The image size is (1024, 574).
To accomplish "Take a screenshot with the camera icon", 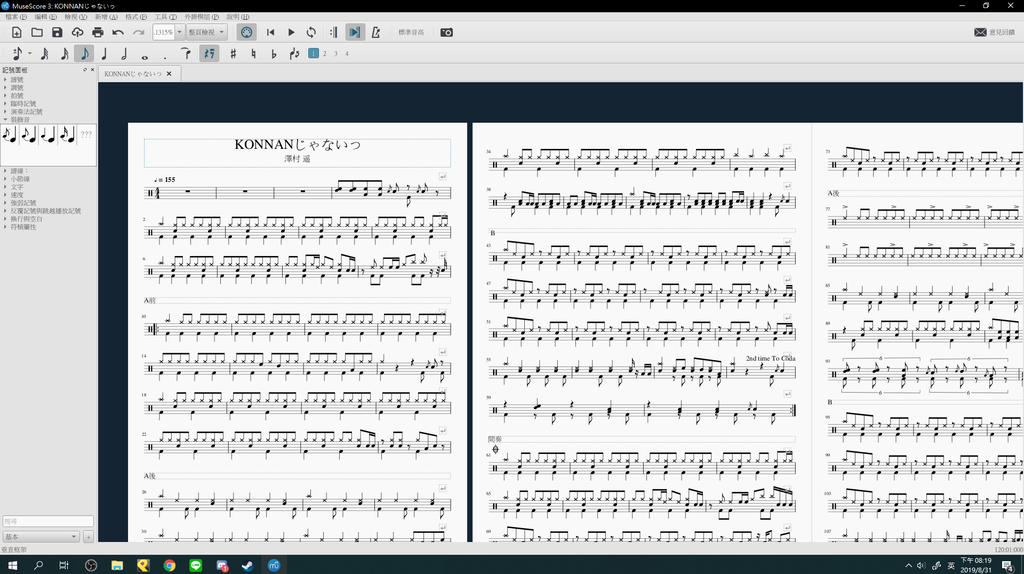I will (446, 32).
